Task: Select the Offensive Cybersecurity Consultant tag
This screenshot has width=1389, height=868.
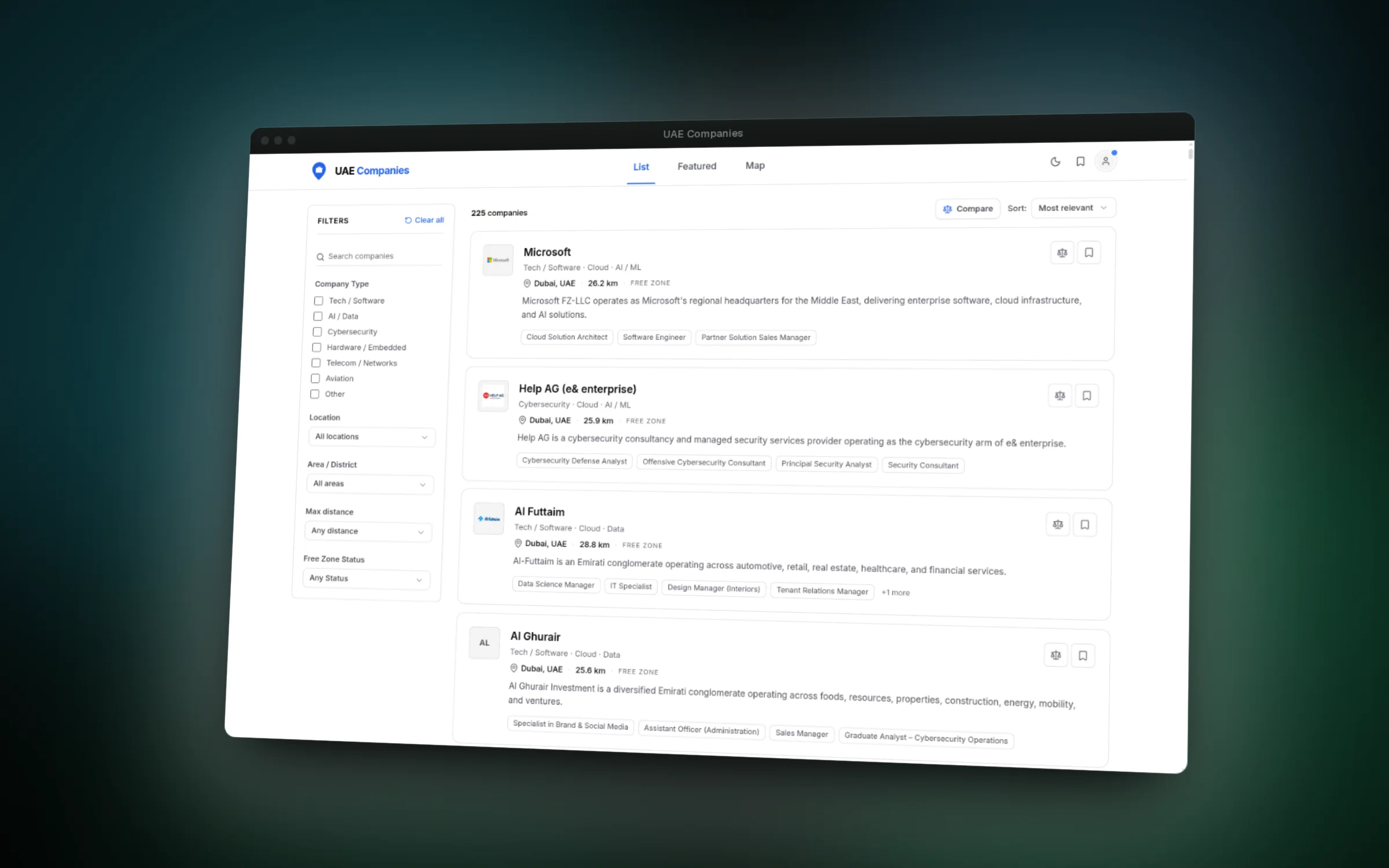Action: click(704, 463)
